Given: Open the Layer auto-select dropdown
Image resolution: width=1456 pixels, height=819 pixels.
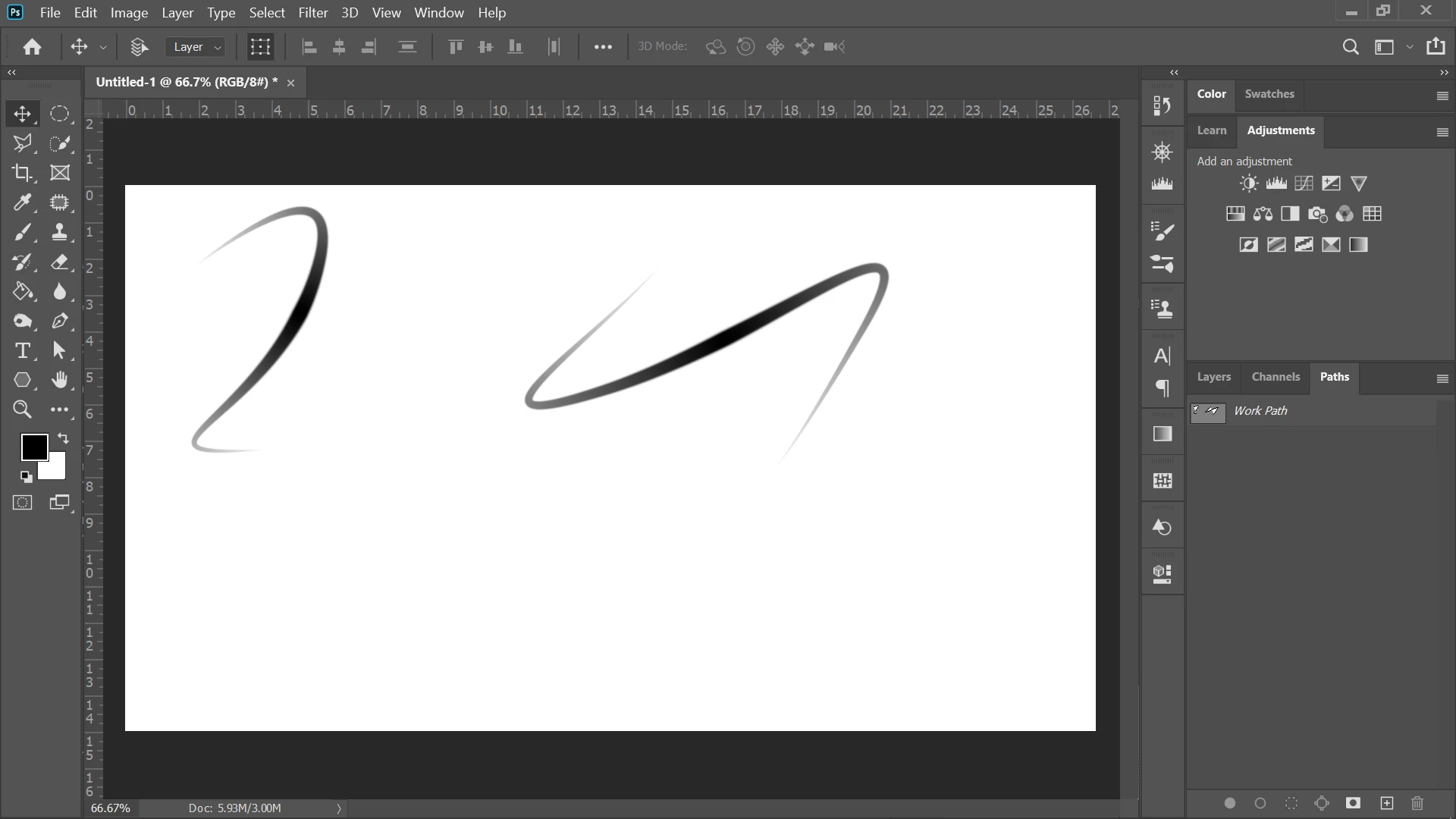Looking at the screenshot, I should coord(196,47).
